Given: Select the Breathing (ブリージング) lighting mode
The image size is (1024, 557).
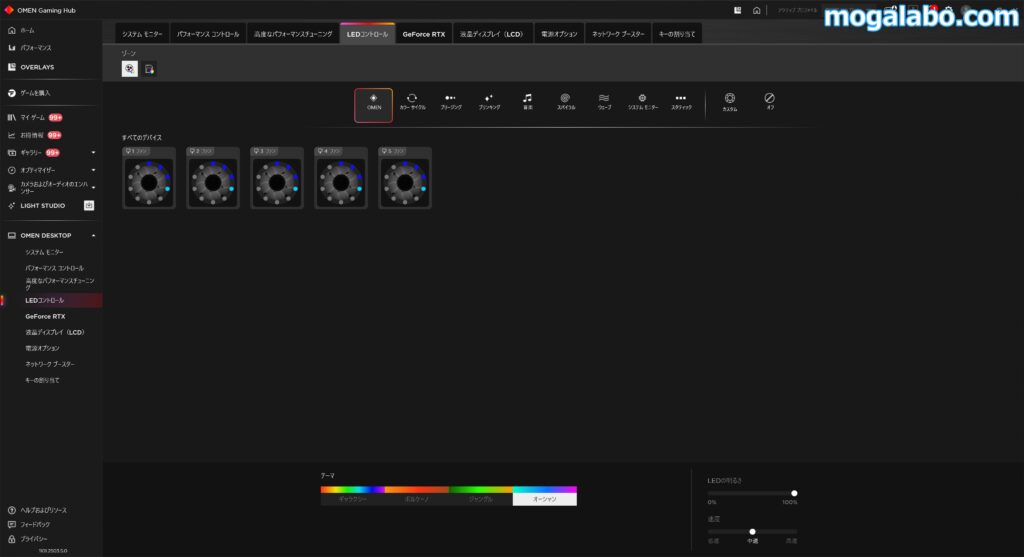Looking at the screenshot, I should pyautogui.click(x=451, y=102).
